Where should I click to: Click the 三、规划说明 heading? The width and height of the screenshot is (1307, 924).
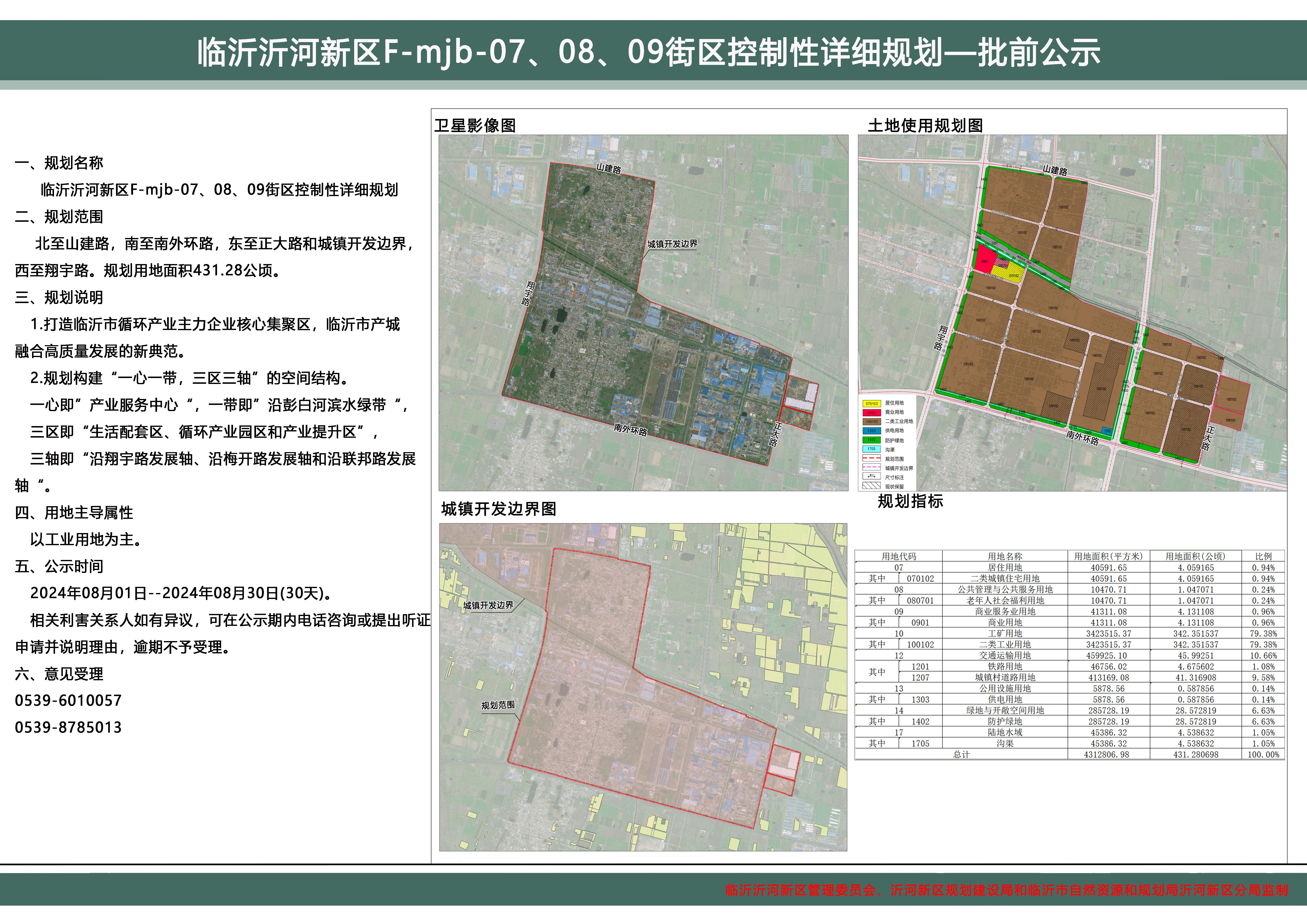coord(59,297)
